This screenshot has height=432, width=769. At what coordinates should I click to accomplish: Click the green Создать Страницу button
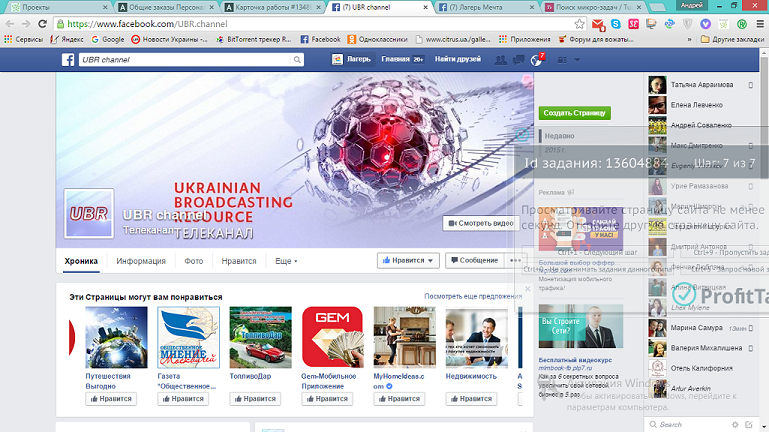(x=574, y=113)
